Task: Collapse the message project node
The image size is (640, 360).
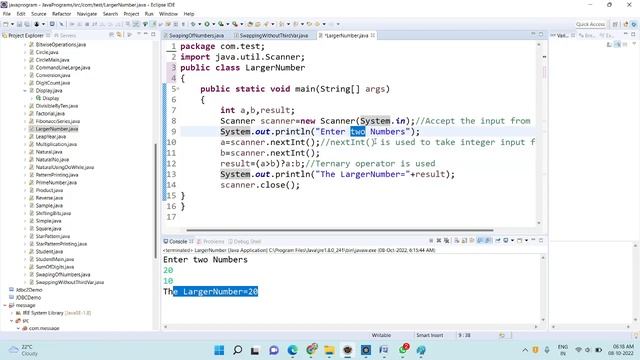Action: (x=4, y=305)
